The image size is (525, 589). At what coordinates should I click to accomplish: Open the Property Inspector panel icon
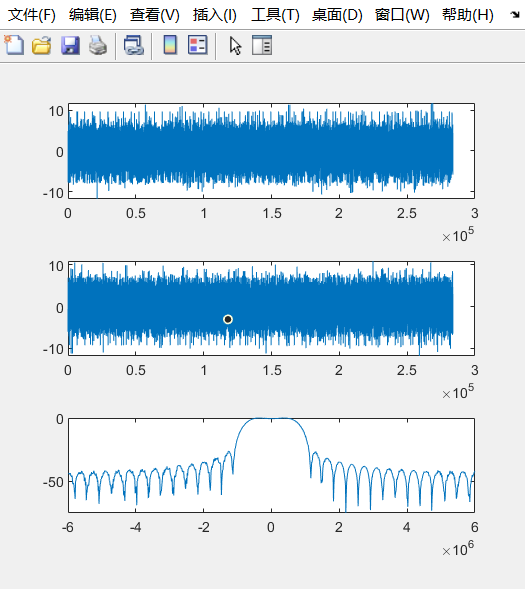[x=262, y=45]
